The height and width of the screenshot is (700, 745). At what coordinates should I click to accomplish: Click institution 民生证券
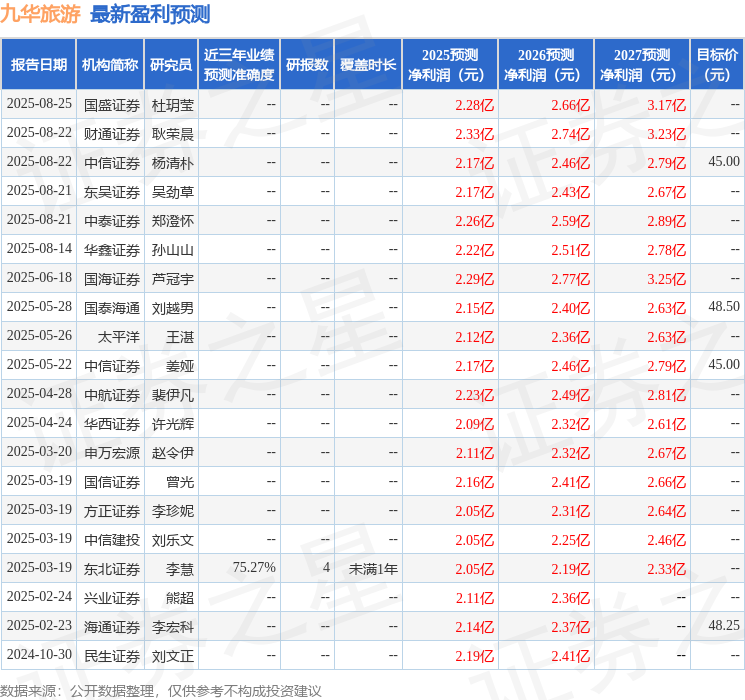click(112, 656)
